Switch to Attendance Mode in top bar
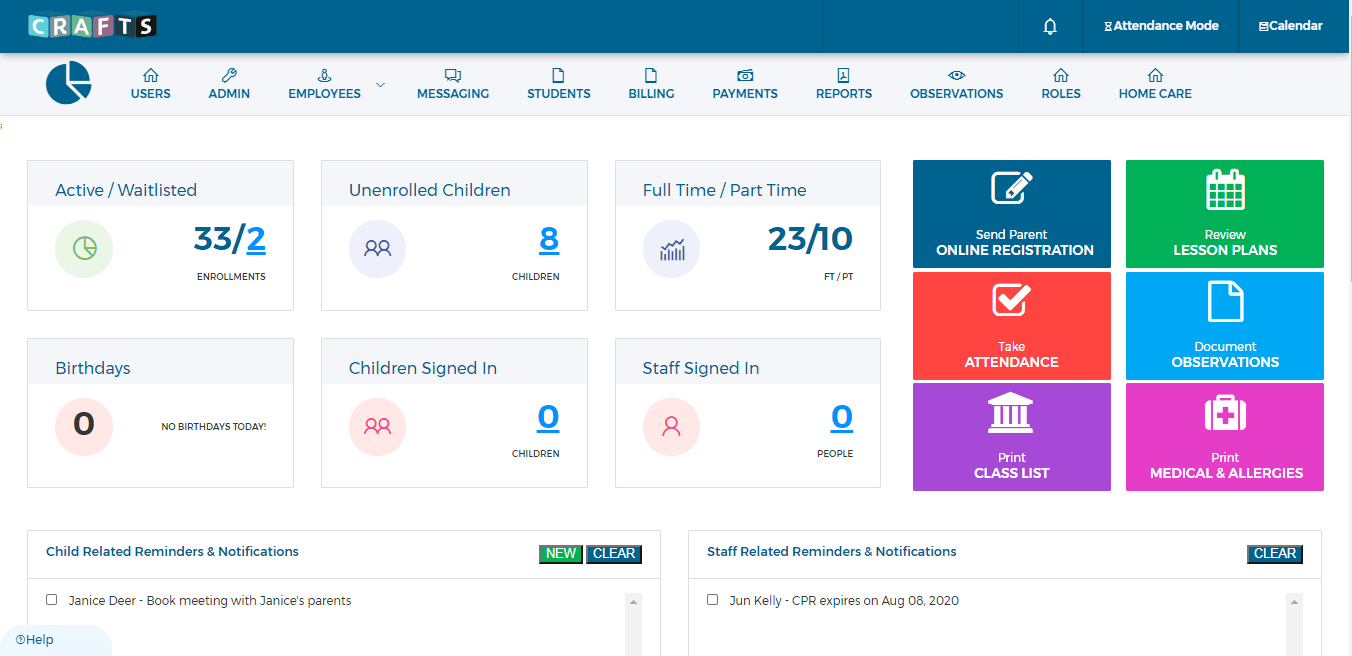This screenshot has width=1352, height=656. (1161, 26)
